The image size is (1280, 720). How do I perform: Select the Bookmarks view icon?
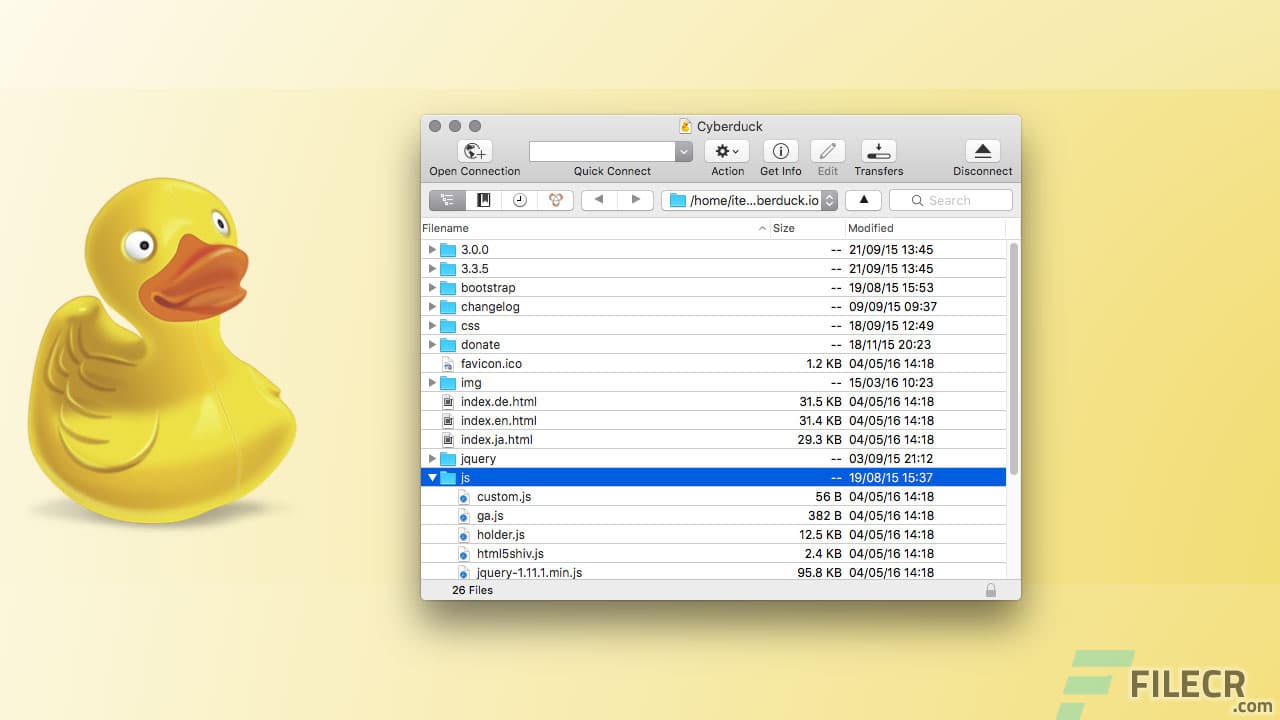[483, 200]
